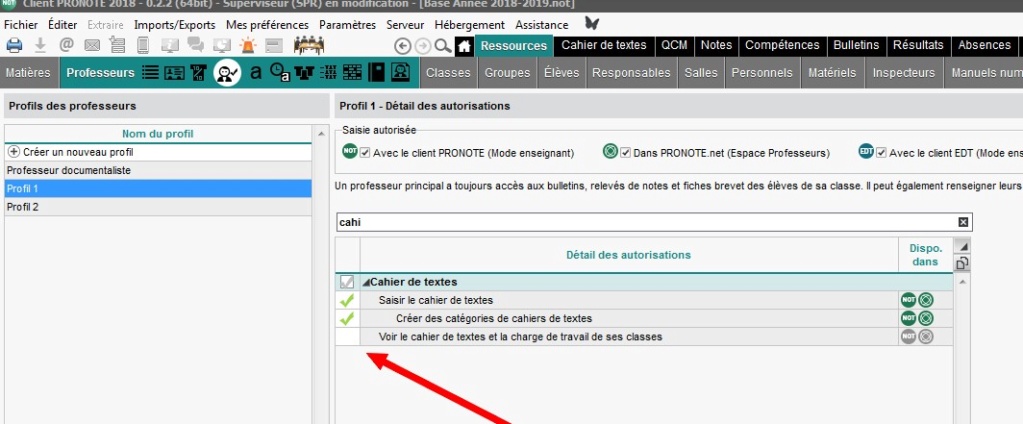The image size is (1023, 424).
Task: Open the Paramètres menu
Action: (x=348, y=25)
